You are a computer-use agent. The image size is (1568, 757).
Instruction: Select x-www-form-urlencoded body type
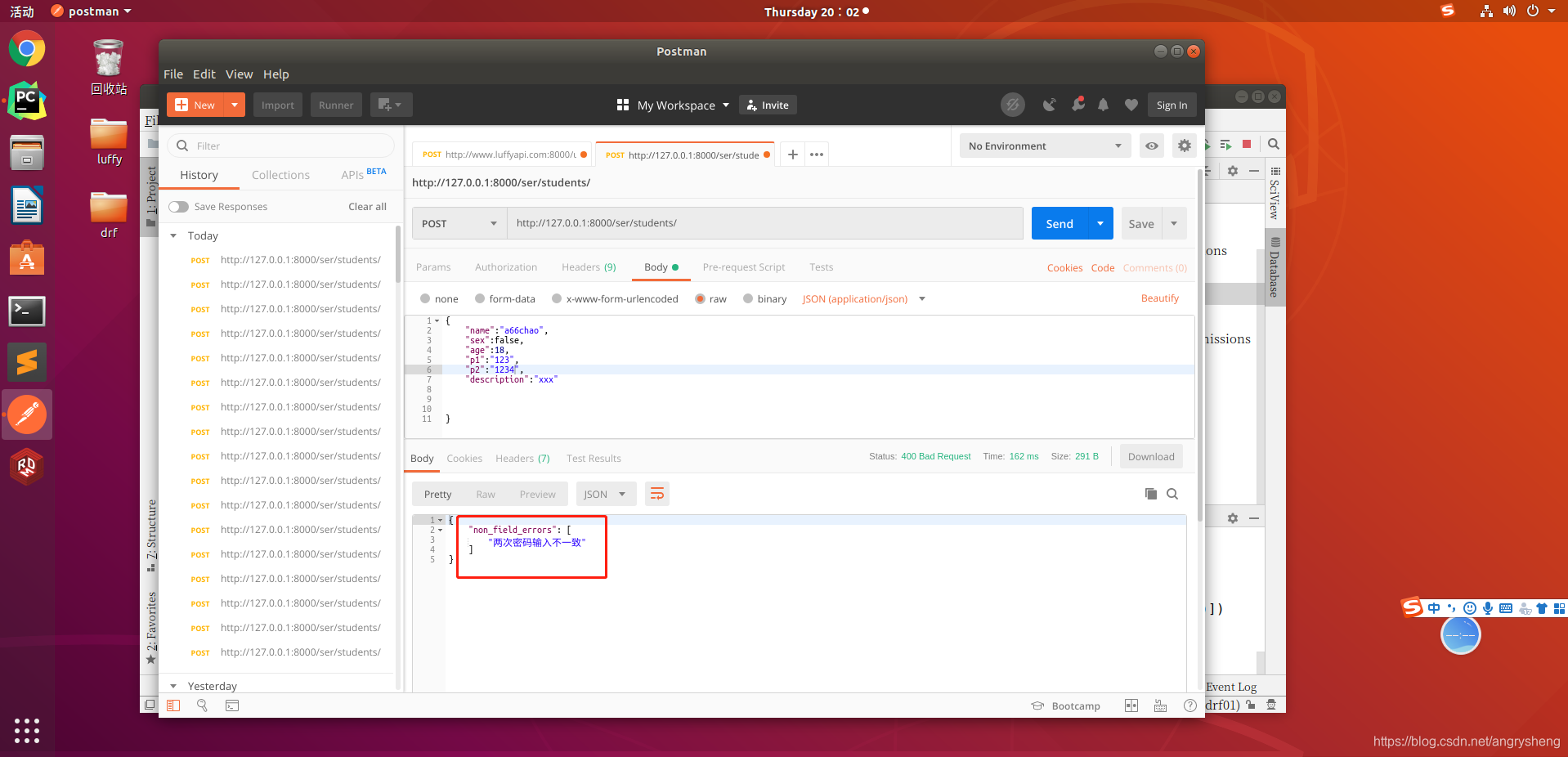pyautogui.click(x=557, y=298)
